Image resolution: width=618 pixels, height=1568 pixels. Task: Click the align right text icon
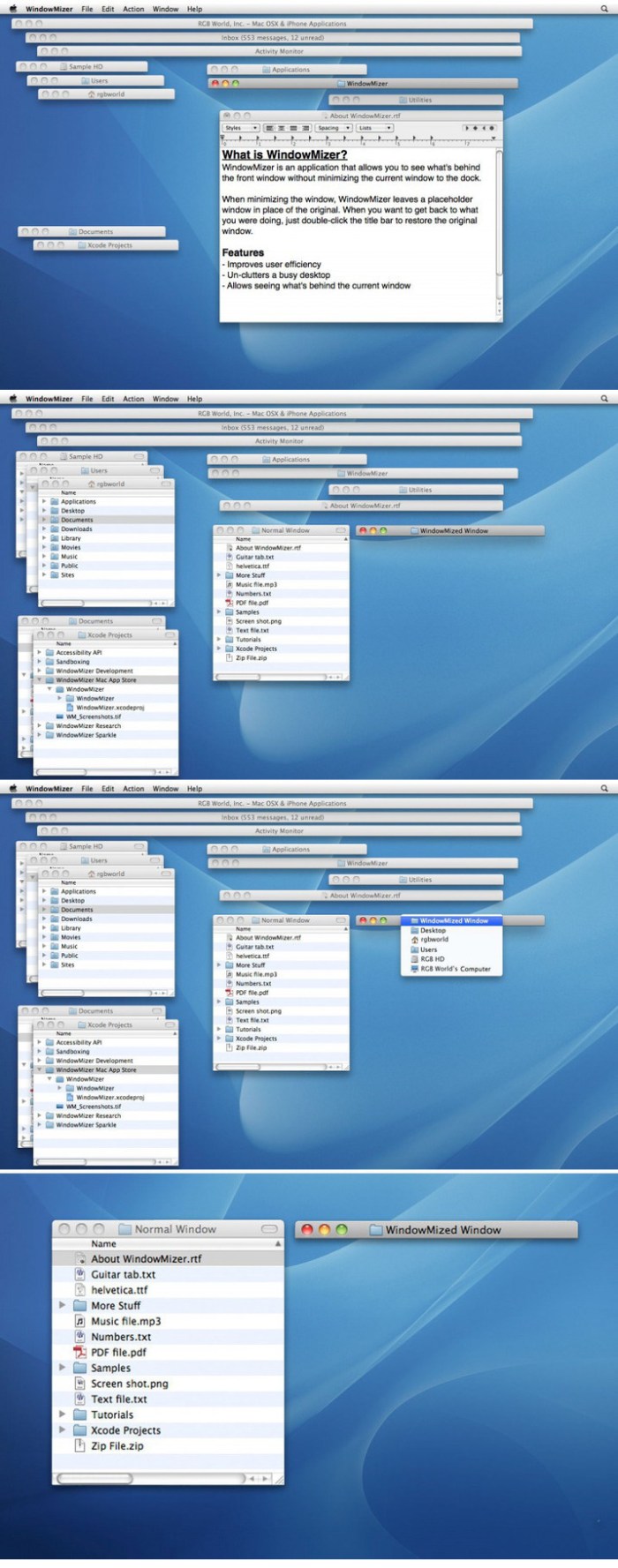[305, 128]
